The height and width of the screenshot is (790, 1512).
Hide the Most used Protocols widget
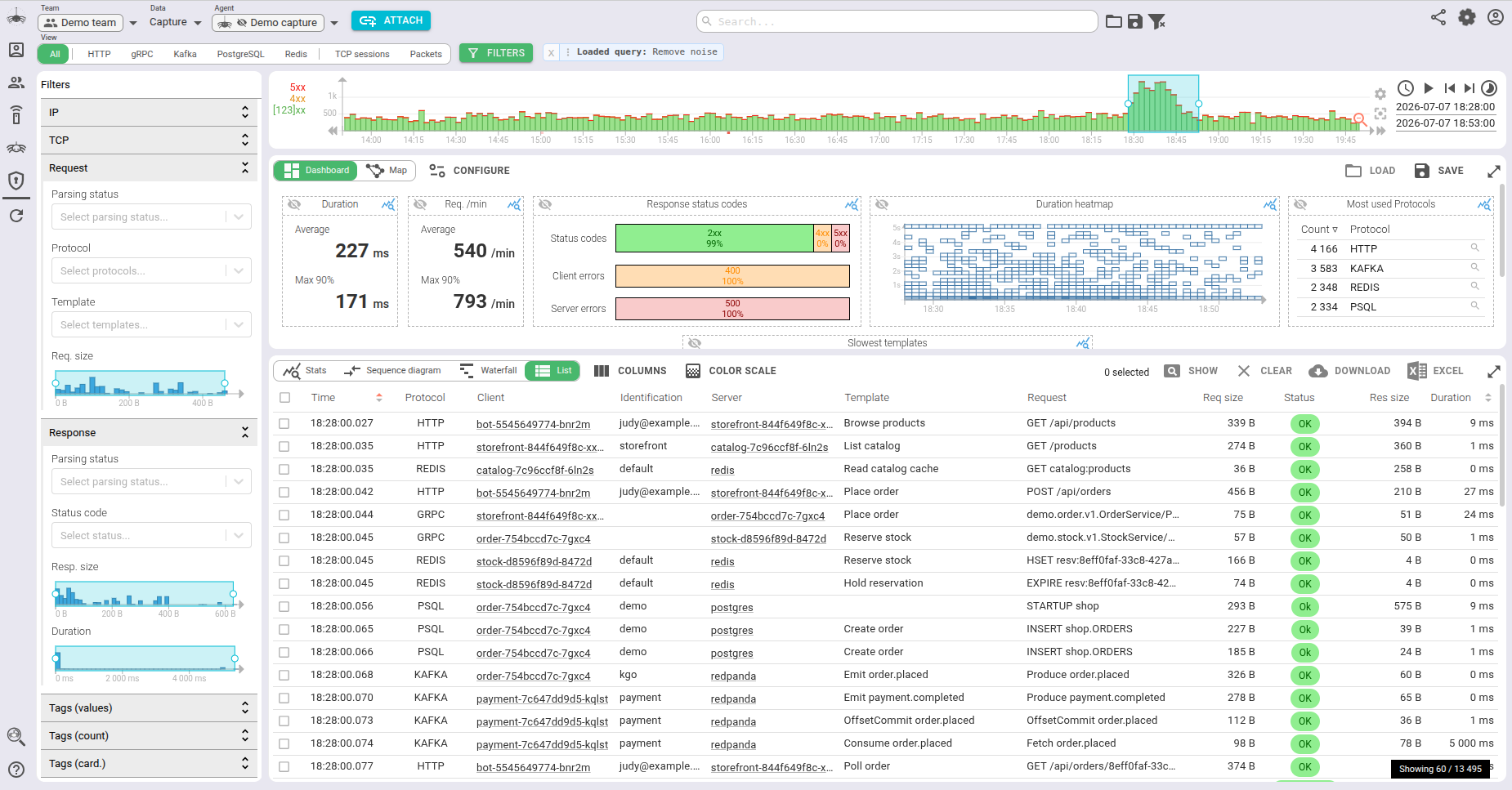pyautogui.click(x=1300, y=204)
